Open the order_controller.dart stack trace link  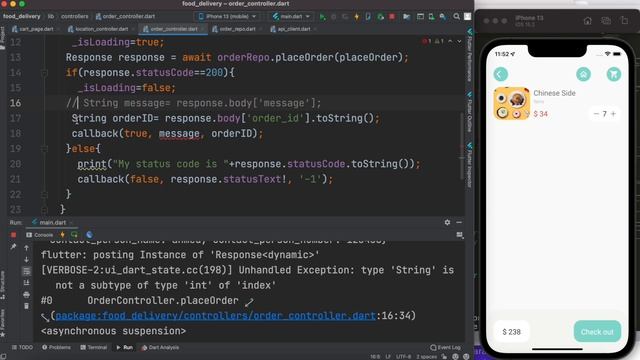[216, 316]
